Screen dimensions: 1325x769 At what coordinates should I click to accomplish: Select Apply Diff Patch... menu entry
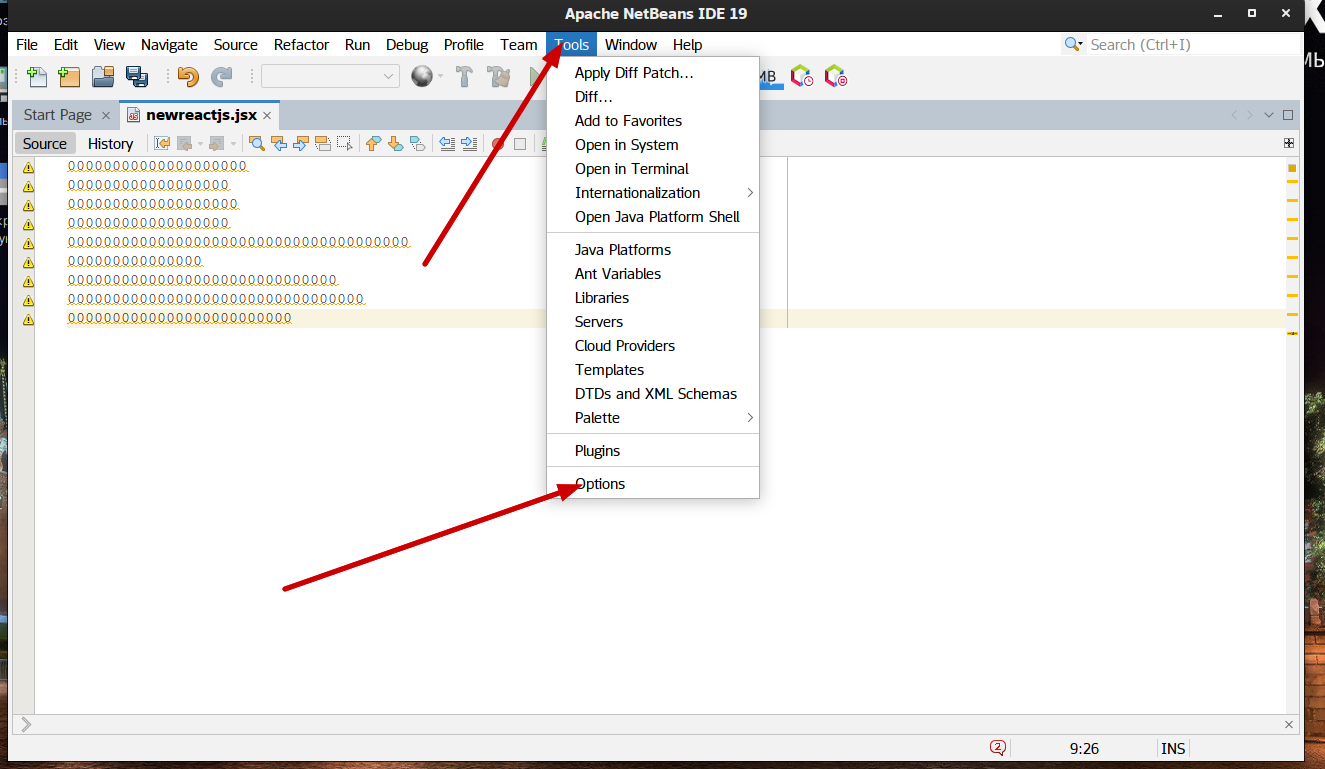(x=653, y=73)
